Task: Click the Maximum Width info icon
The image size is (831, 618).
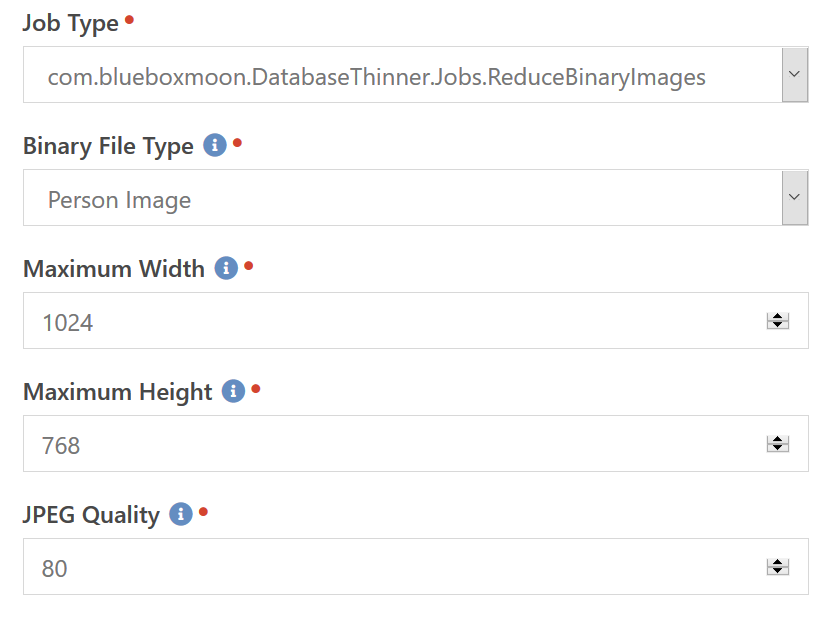Action: tap(226, 268)
